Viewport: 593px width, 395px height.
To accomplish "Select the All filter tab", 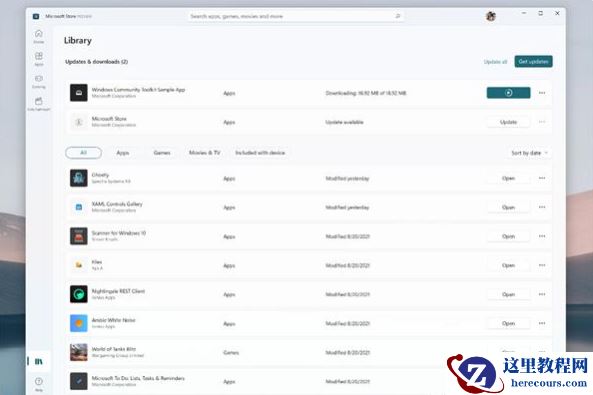I will coord(84,152).
